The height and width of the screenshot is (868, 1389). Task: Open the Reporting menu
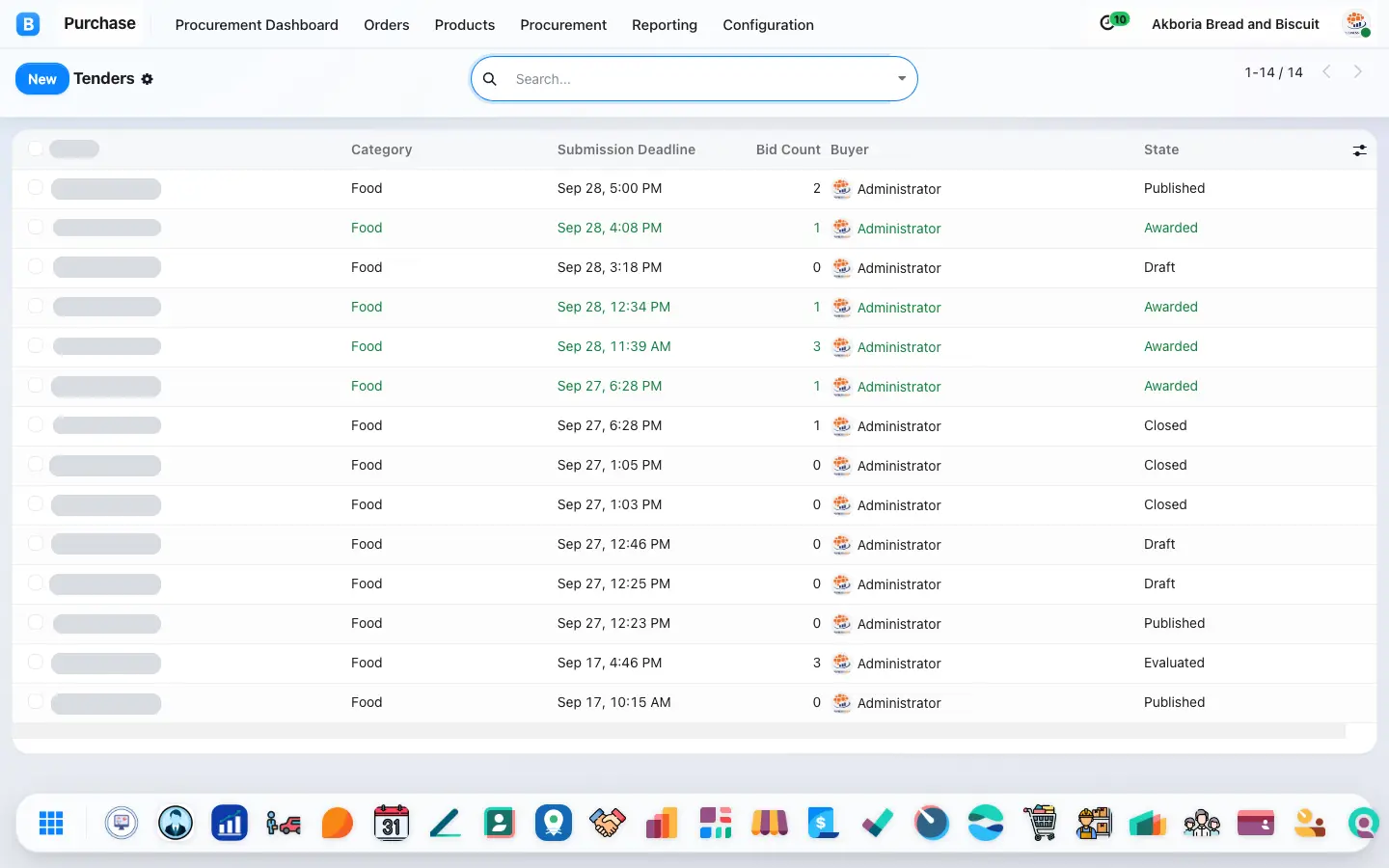pos(664,25)
